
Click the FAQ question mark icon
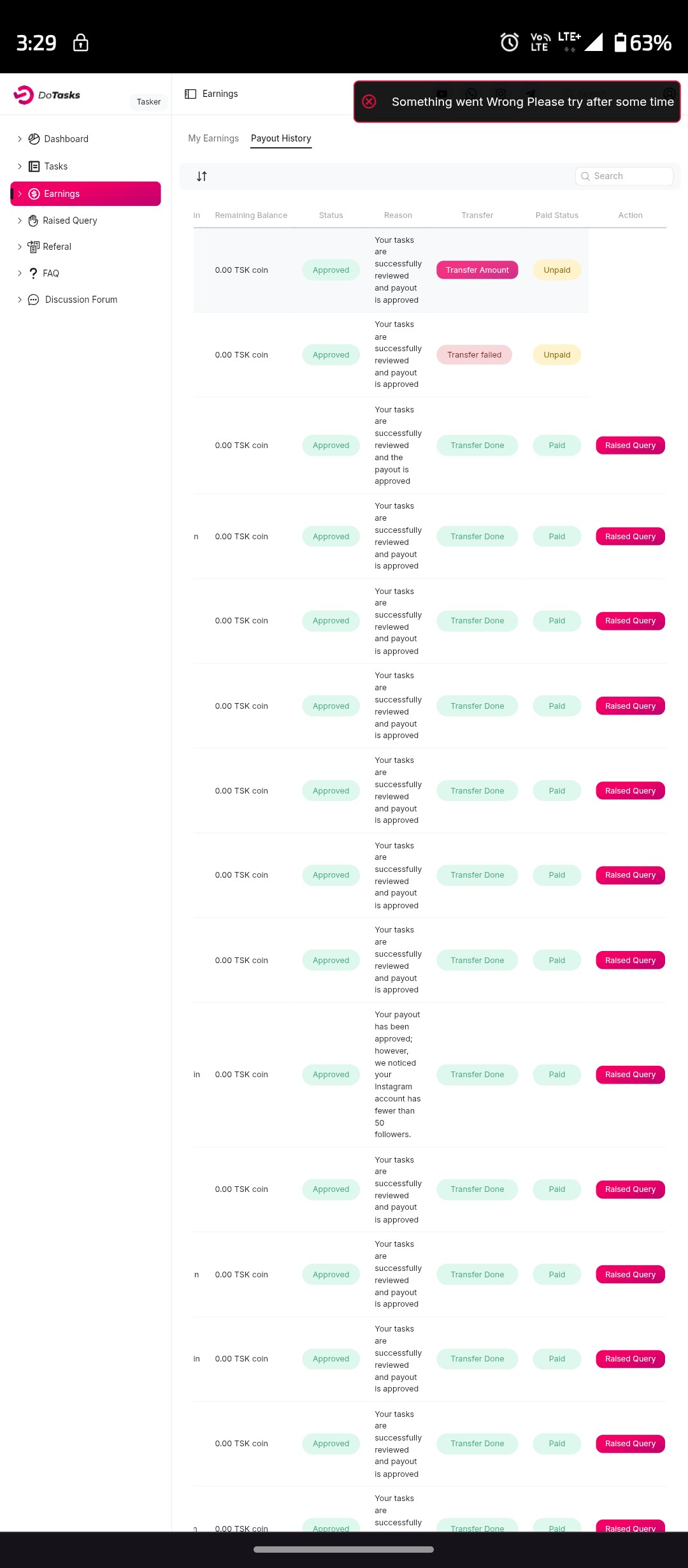[33, 273]
